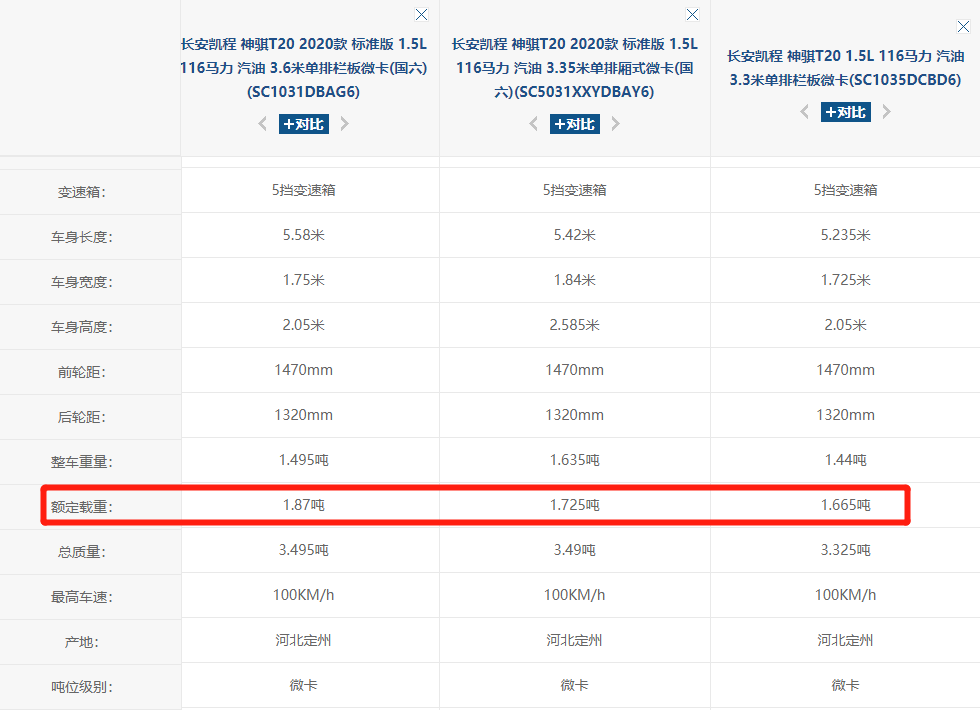Click the 3.325吨 total mass value

(x=846, y=550)
